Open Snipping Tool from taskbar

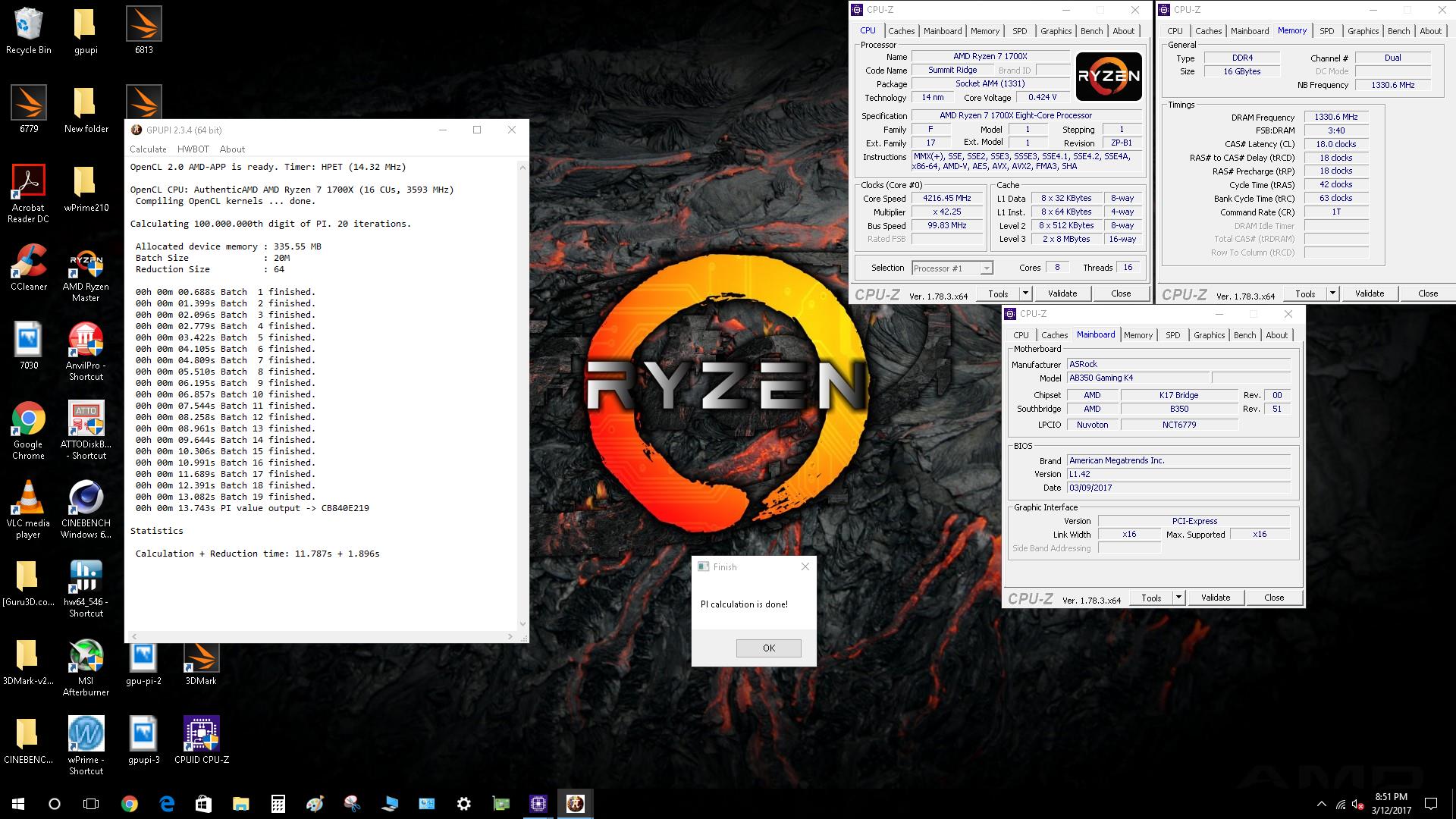(x=353, y=804)
